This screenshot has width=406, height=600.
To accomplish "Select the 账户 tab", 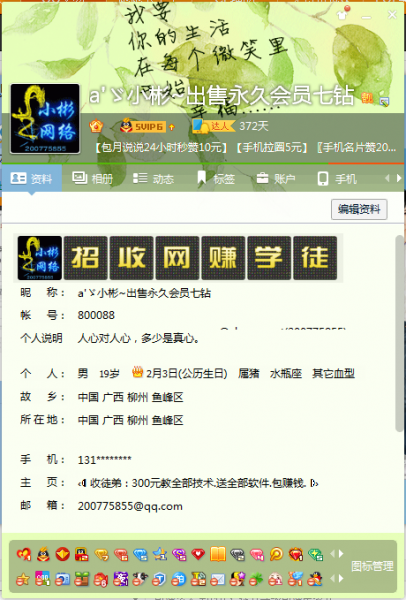I will [276, 178].
